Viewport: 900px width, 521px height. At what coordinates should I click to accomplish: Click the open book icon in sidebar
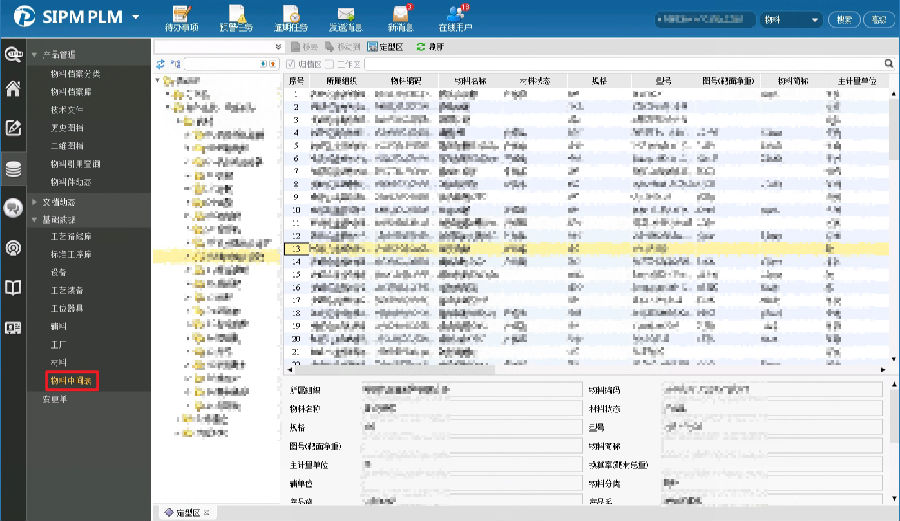(x=13, y=288)
